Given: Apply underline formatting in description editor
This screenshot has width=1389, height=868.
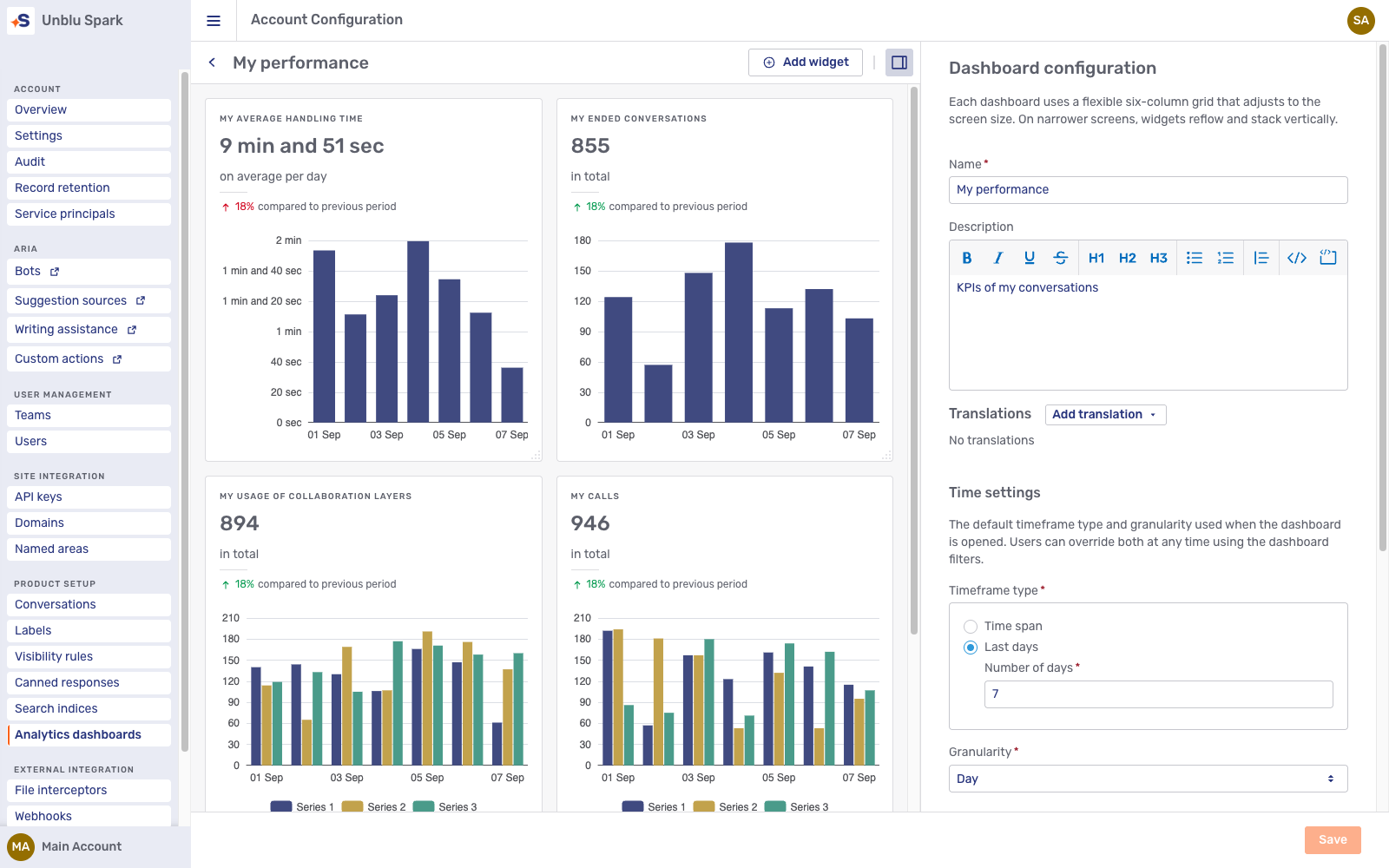Looking at the screenshot, I should point(1030,258).
